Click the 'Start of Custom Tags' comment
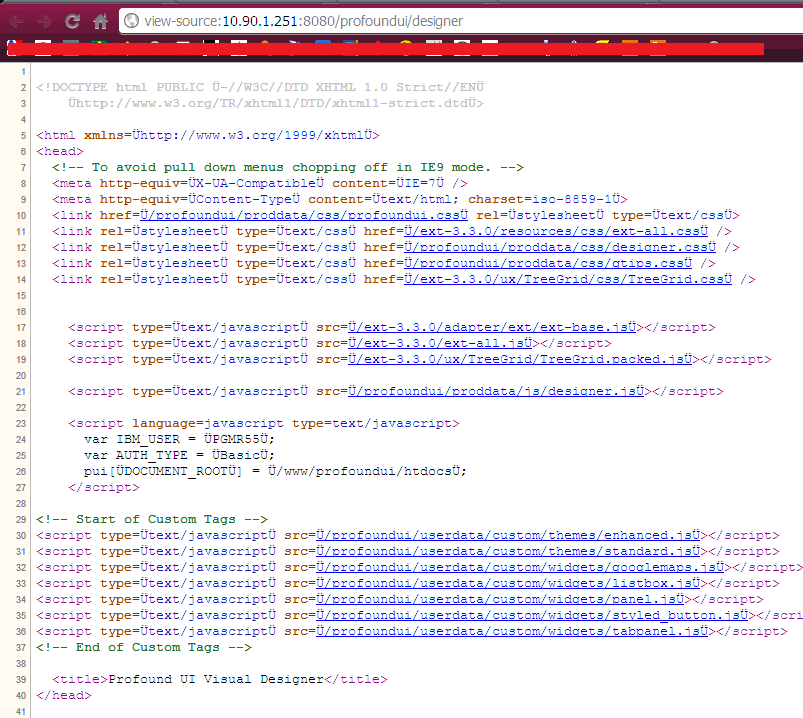This screenshot has height=718, width=803. point(152,519)
